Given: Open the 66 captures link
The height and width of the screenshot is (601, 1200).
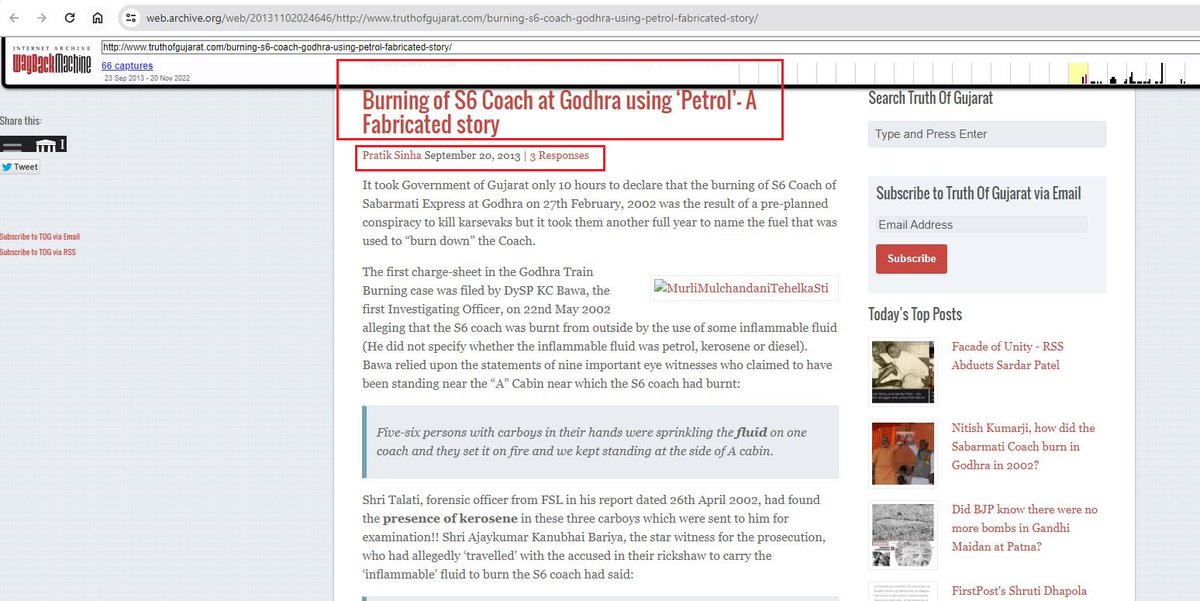Looking at the screenshot, I should tap(127, 66).
